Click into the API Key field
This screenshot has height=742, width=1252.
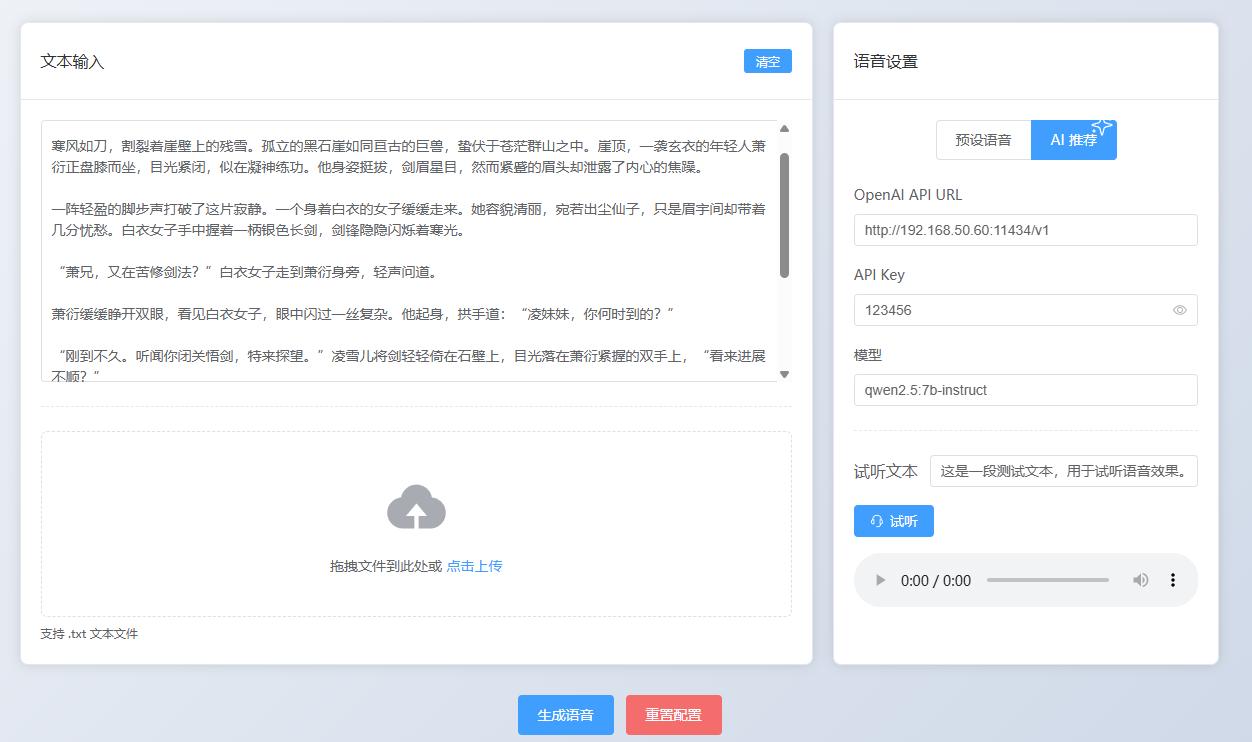click(x=1010, y=310)
